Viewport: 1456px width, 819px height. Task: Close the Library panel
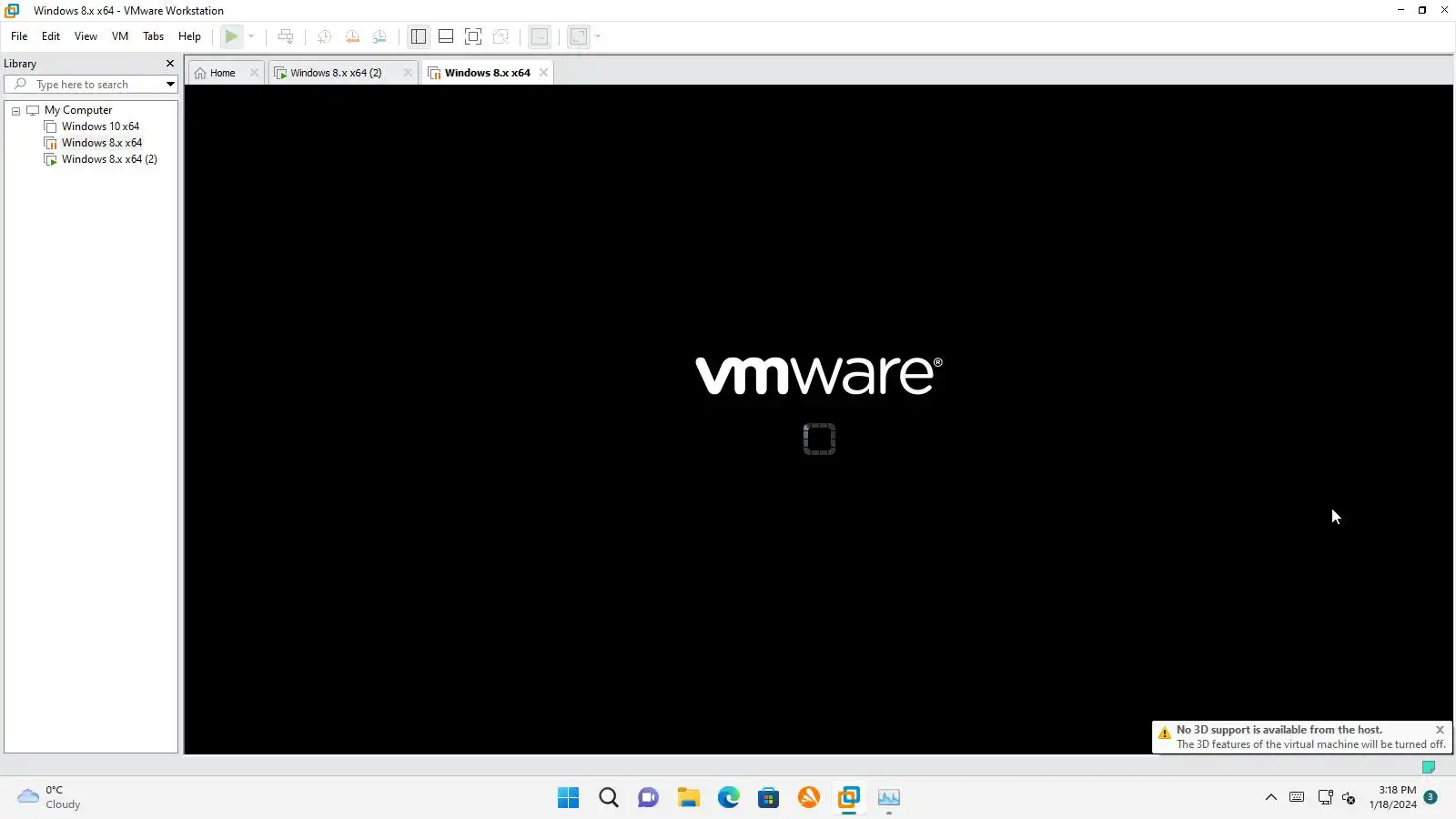169,64
